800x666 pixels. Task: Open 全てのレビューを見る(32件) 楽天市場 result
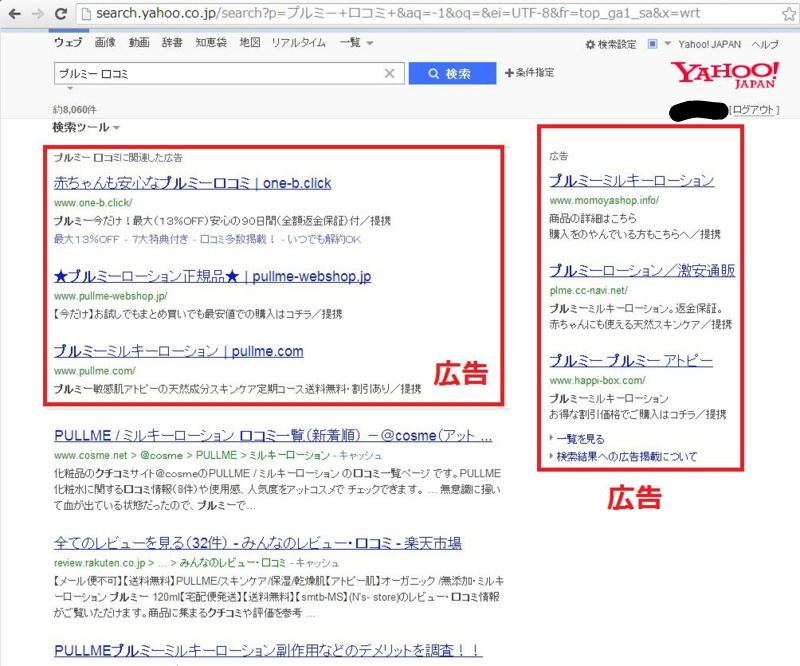pyautogui.click(x=258, y=543)
